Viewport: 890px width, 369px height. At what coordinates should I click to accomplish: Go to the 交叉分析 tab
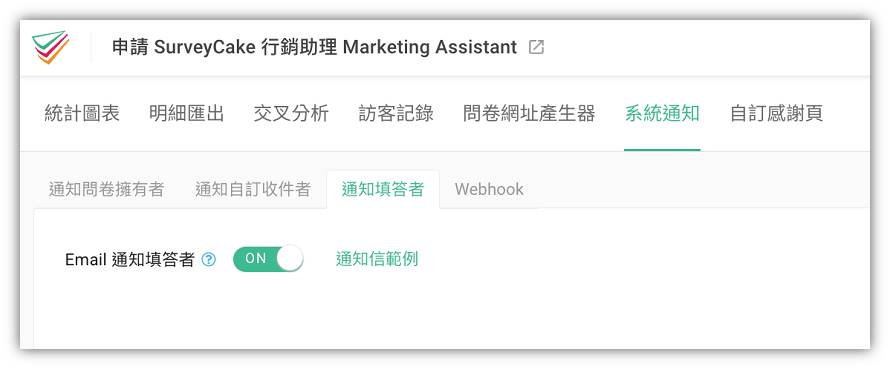point(291,114)
